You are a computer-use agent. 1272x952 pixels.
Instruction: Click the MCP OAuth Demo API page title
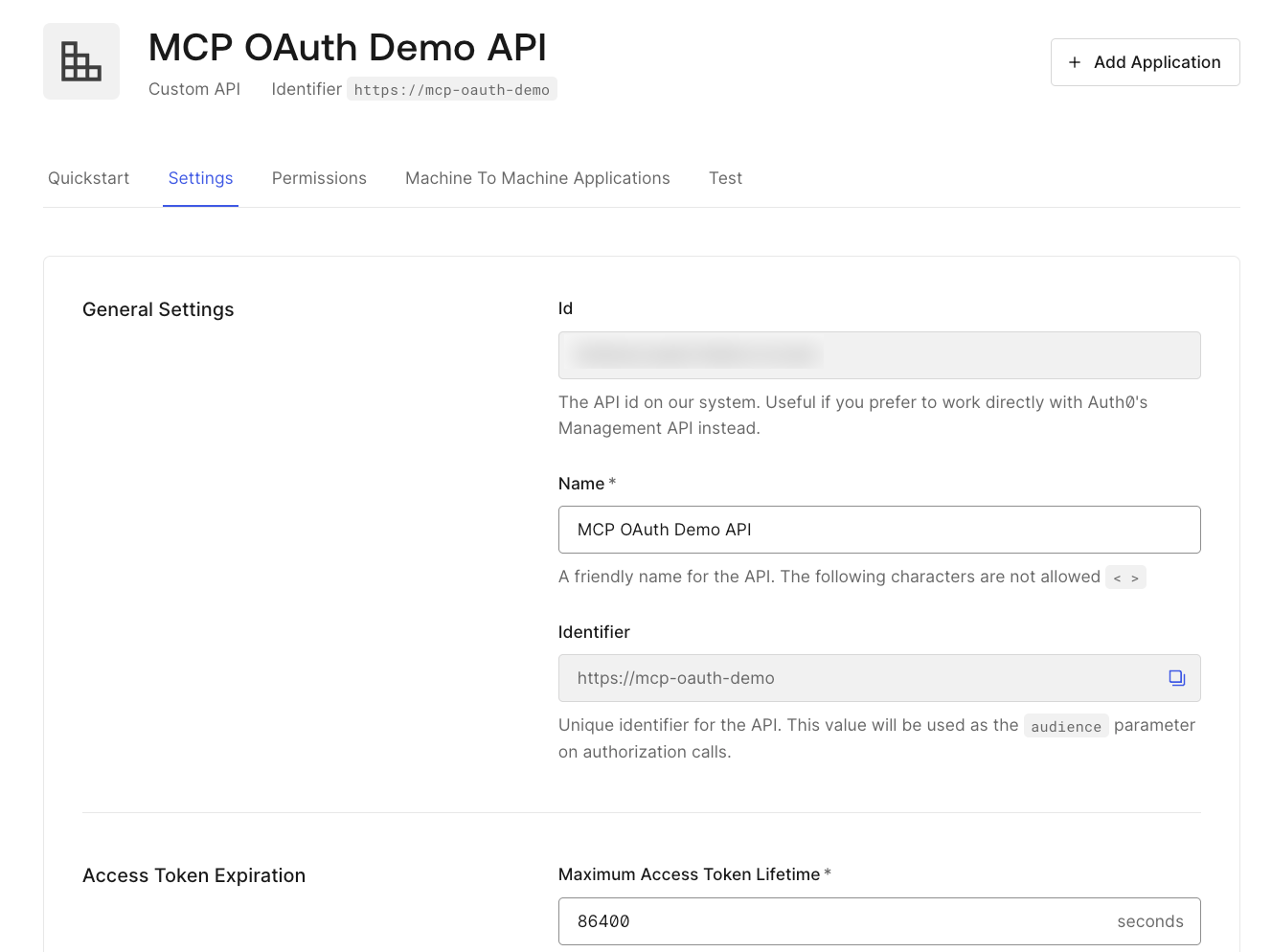tap(347, 48)
